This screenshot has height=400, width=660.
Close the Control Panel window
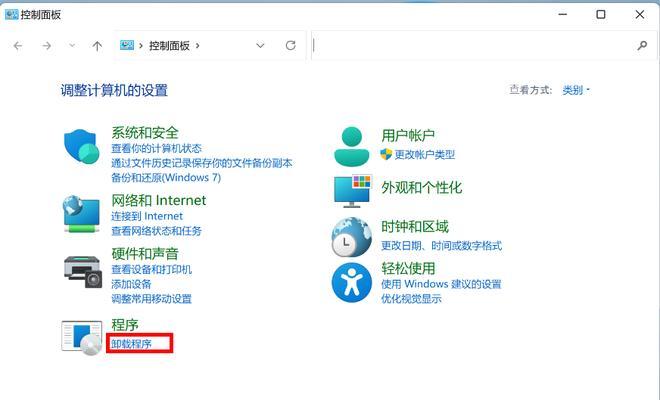point(640,14)
